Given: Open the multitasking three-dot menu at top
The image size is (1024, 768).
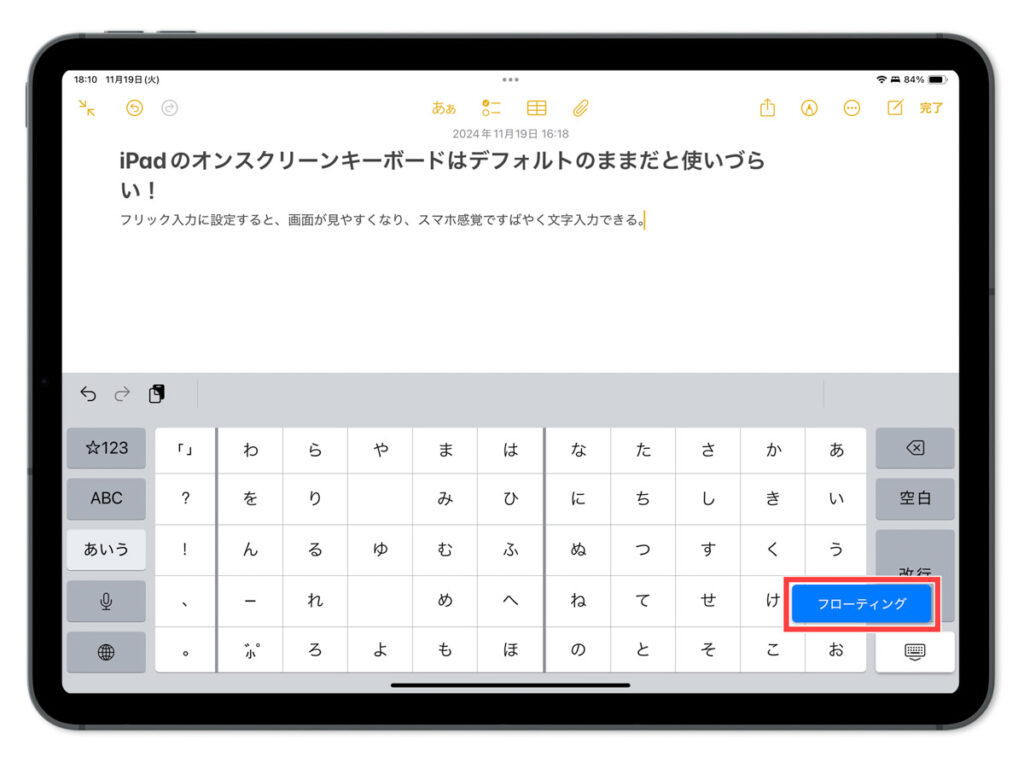Looking at the screenshot, I should (x=511, y=80).
